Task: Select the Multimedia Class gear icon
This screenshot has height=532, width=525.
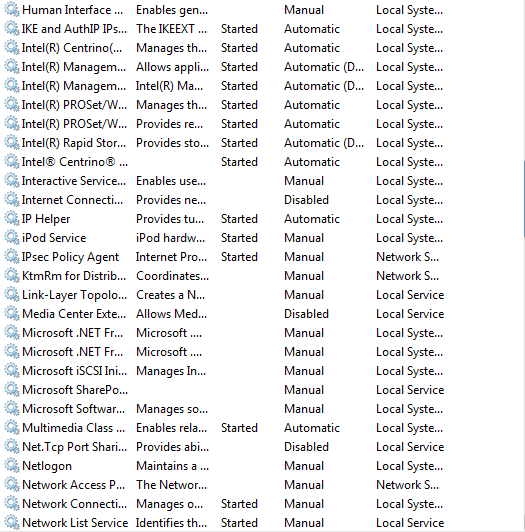Action: pos(12,427)
